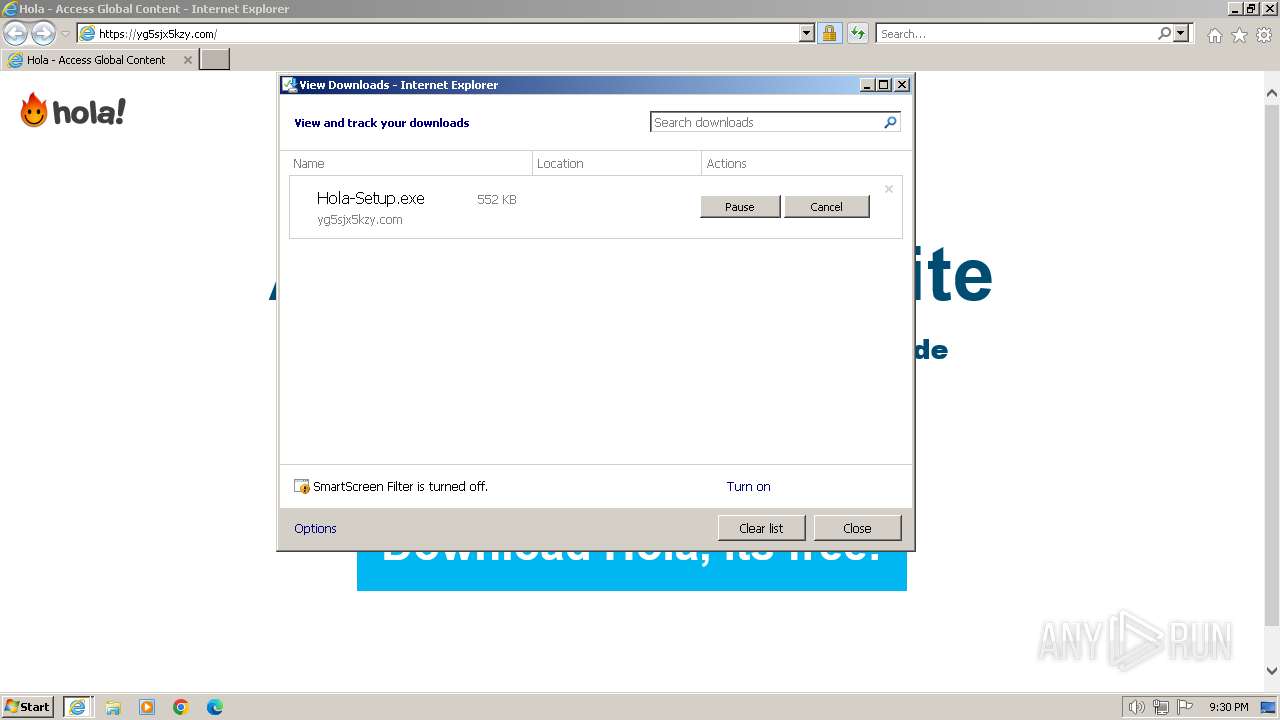The image size is (1280, 720).
Task: Click the Search downloads field
Action: click(x=767, y=122)
